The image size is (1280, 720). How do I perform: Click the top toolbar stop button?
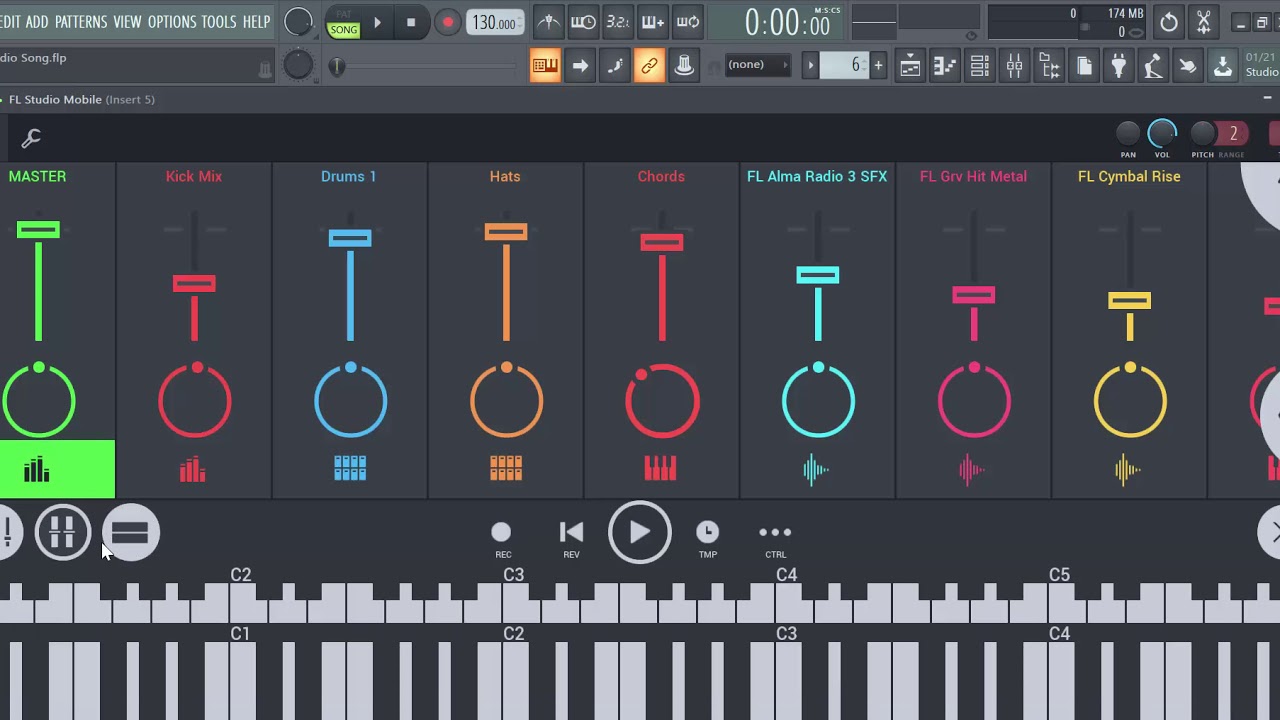(x=411, y=22)
